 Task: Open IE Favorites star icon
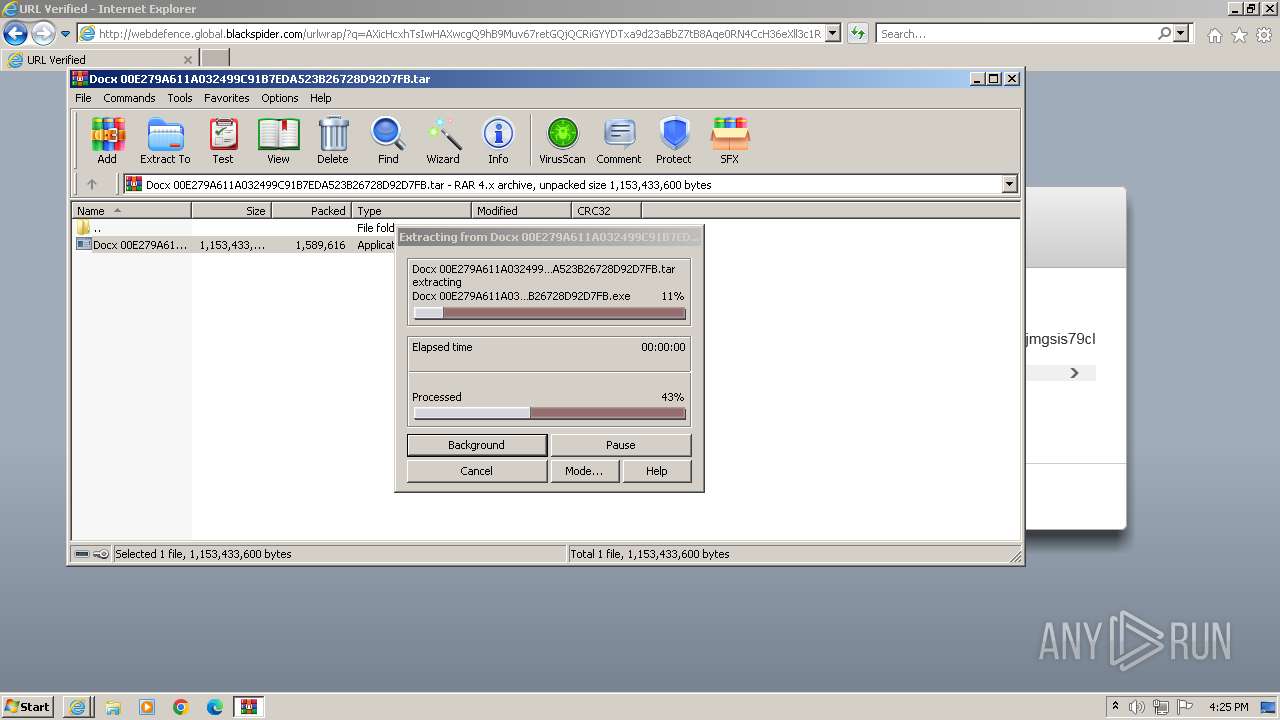point(1239,35)
